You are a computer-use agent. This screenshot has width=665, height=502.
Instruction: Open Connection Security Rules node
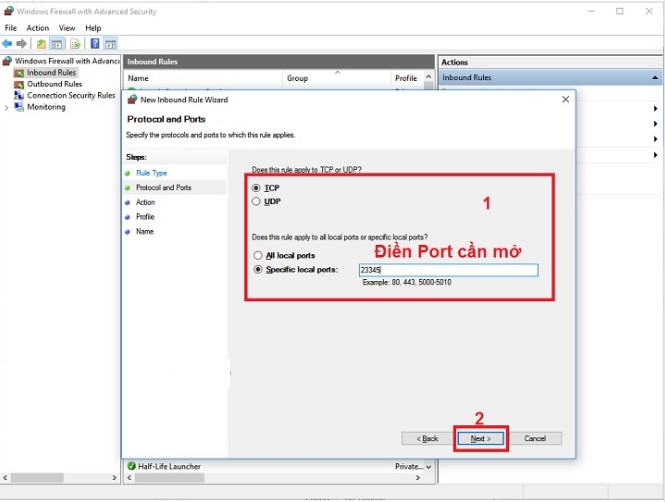(x=70, y=96)
